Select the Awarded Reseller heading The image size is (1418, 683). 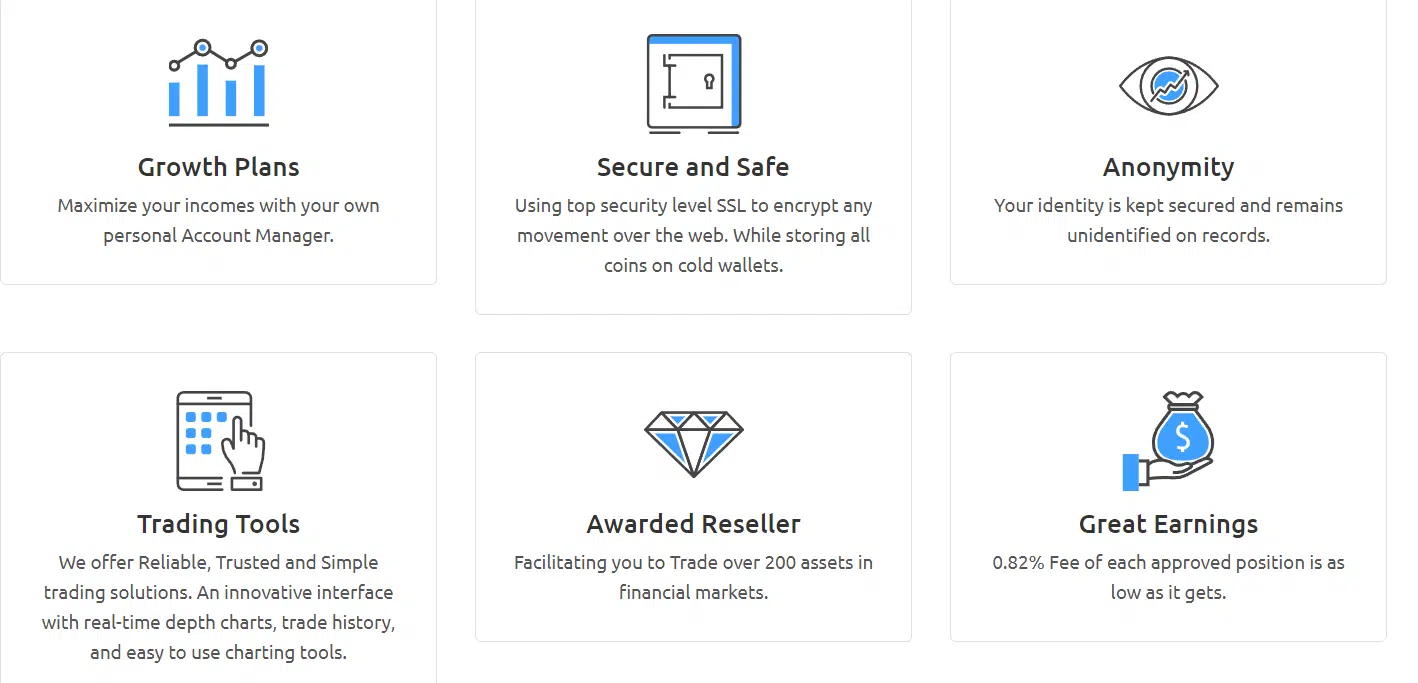(693, 524)
